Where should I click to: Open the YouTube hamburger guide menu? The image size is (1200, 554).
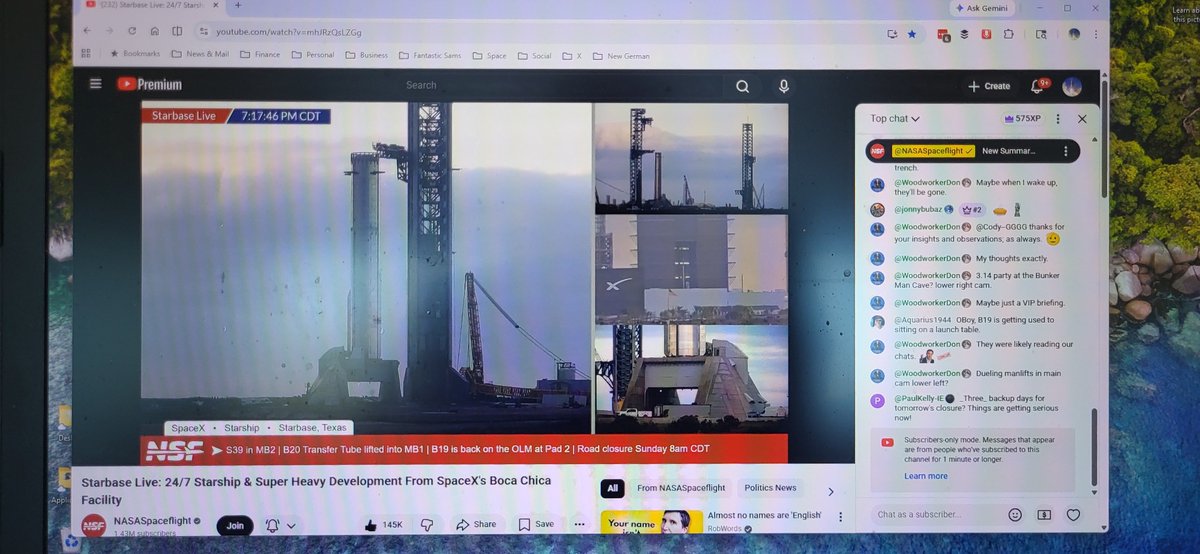(95, 84)
